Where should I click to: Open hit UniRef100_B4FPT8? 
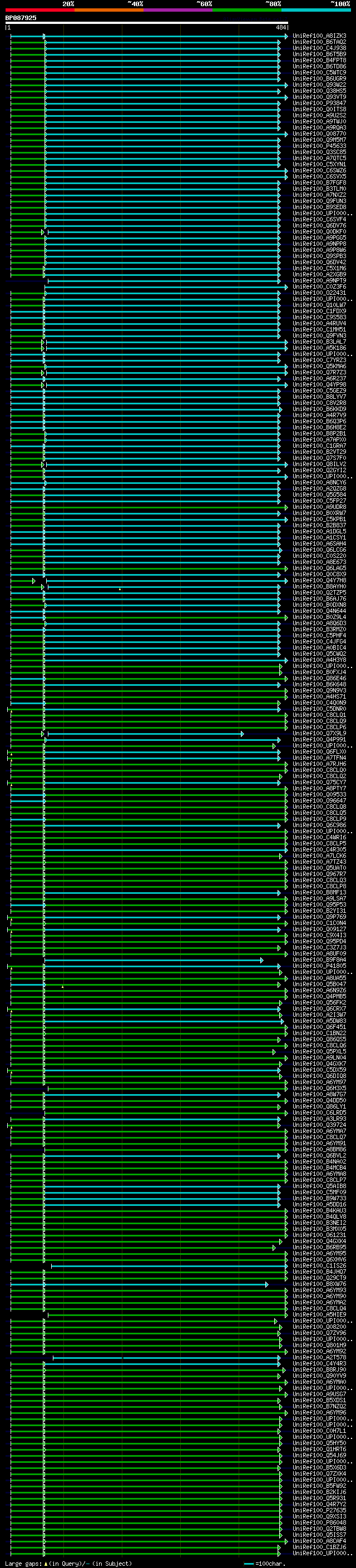tap(319, 60)
